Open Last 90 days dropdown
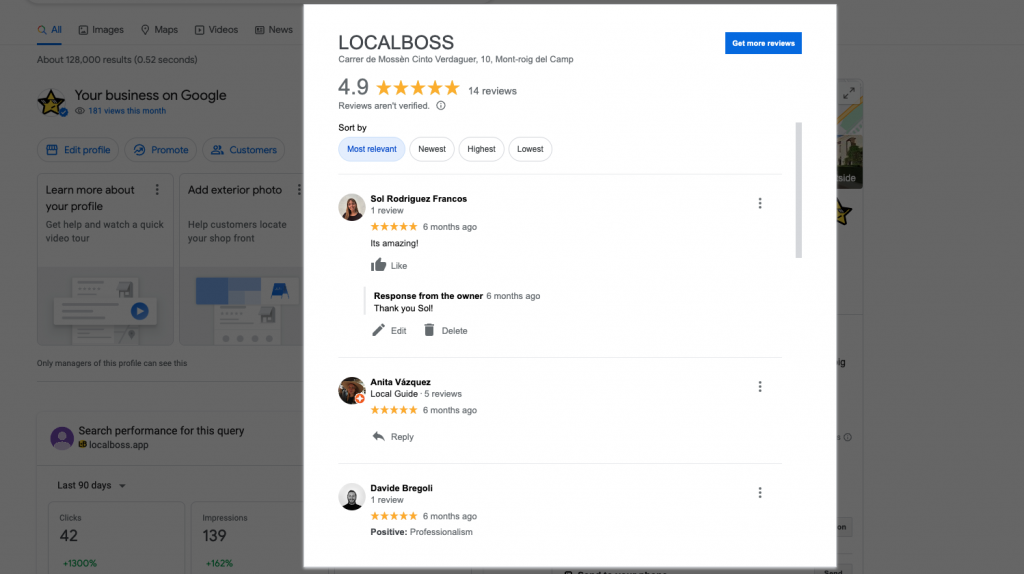Image resolution: width=1024 pixels, height=574 pixels. (x=91, y=485)
